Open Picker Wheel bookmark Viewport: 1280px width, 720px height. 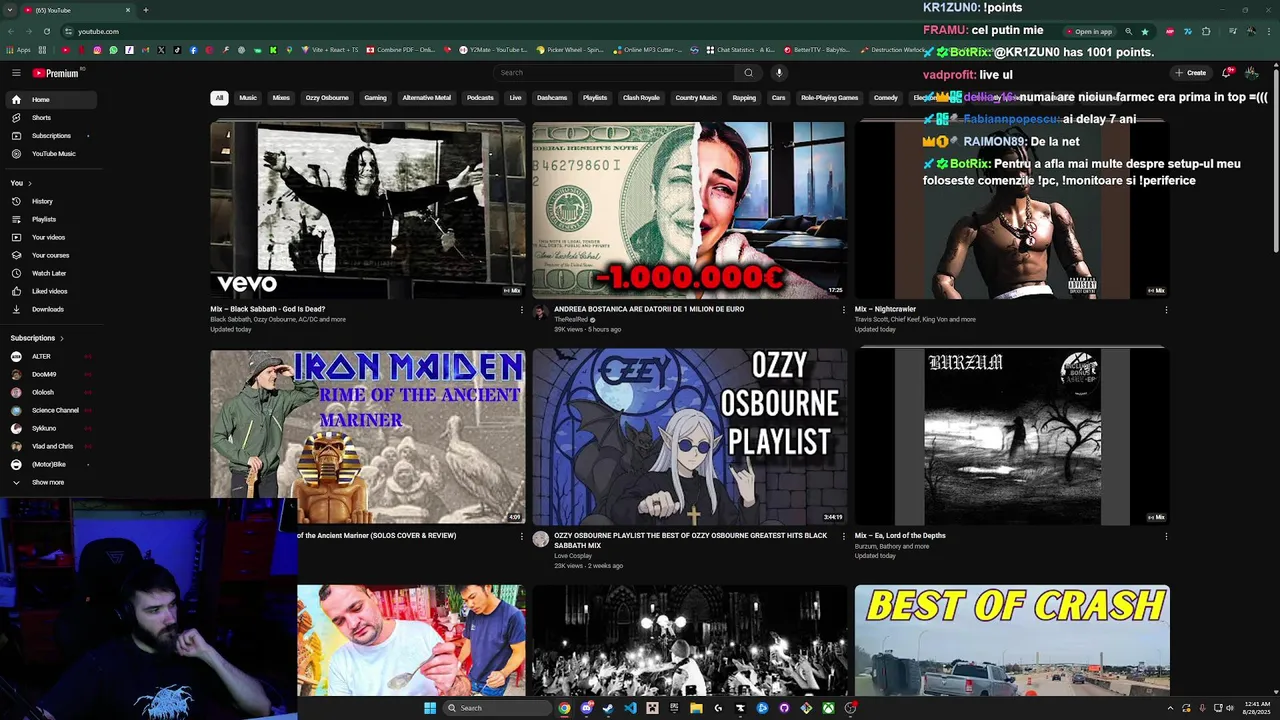click(570, 50)
